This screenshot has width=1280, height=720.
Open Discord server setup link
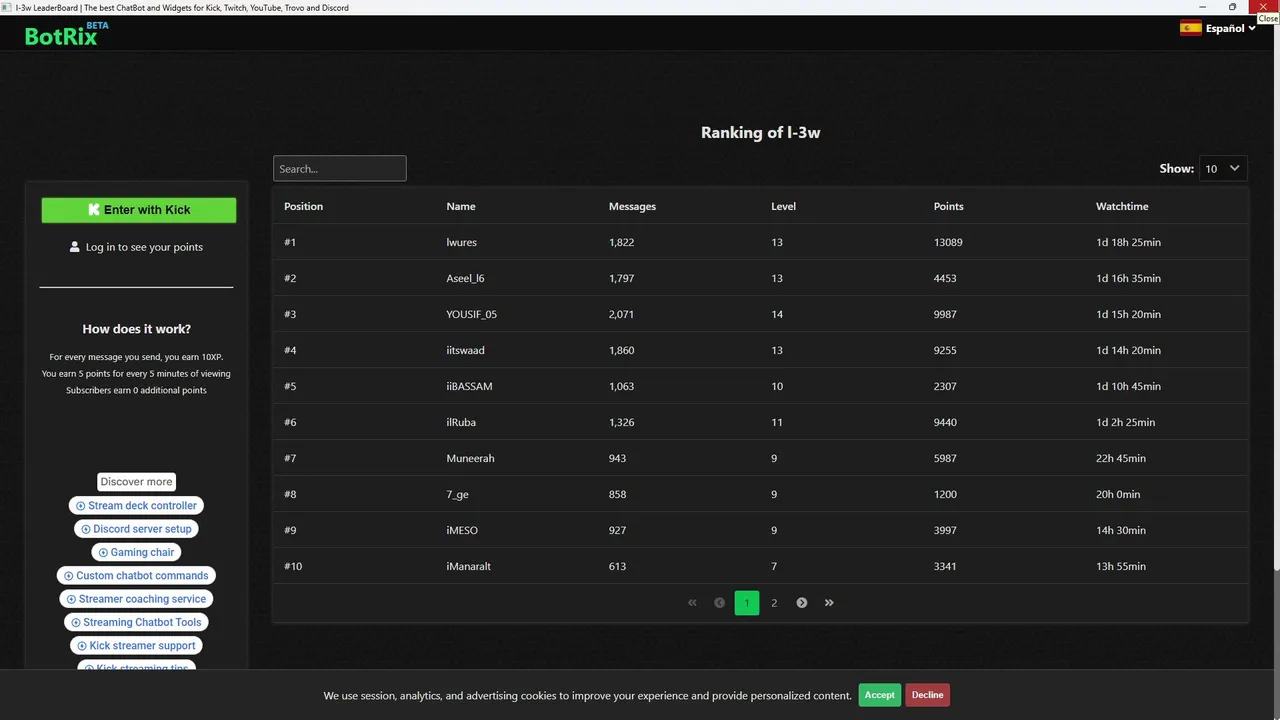point(136,529)
